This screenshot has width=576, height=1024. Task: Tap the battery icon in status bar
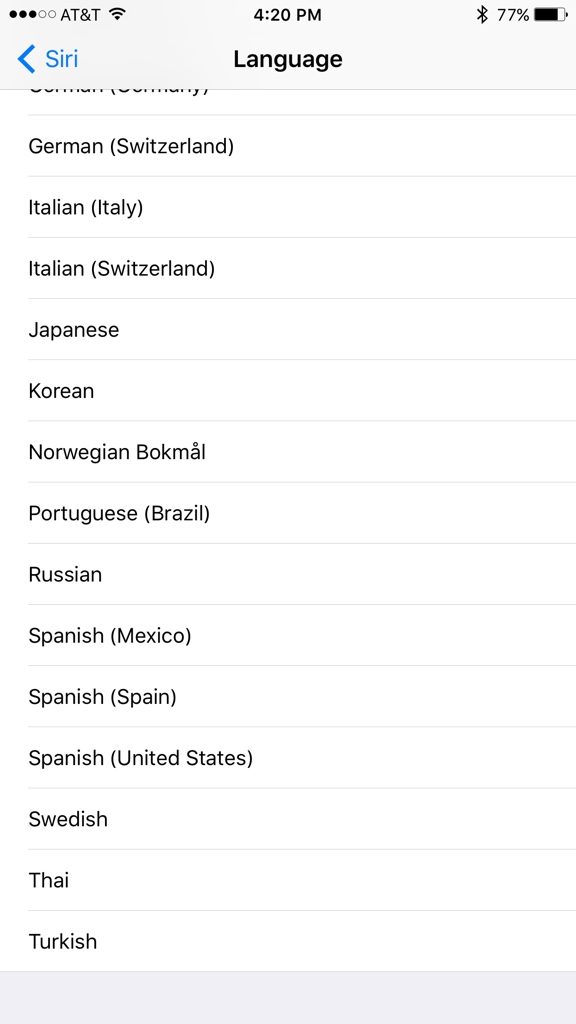pyautogui.click(x=551, y=14)
